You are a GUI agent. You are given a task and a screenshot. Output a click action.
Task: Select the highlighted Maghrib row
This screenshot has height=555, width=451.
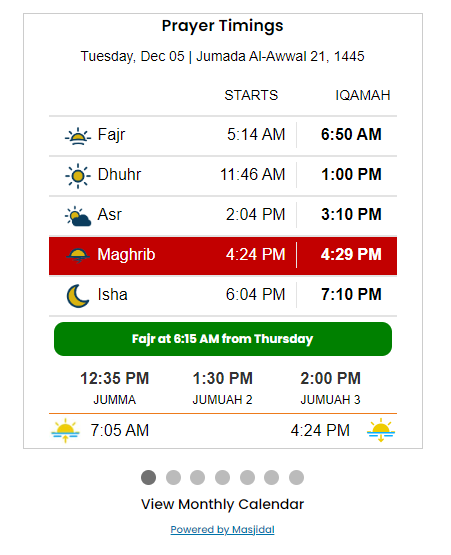(223, 256)
